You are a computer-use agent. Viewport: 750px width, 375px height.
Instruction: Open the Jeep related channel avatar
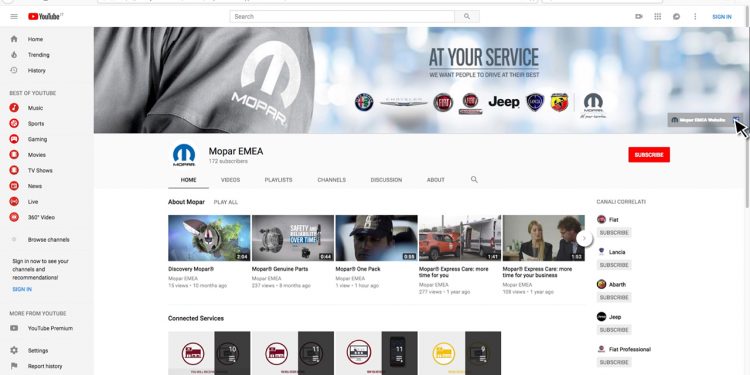[x=601, y=317]
